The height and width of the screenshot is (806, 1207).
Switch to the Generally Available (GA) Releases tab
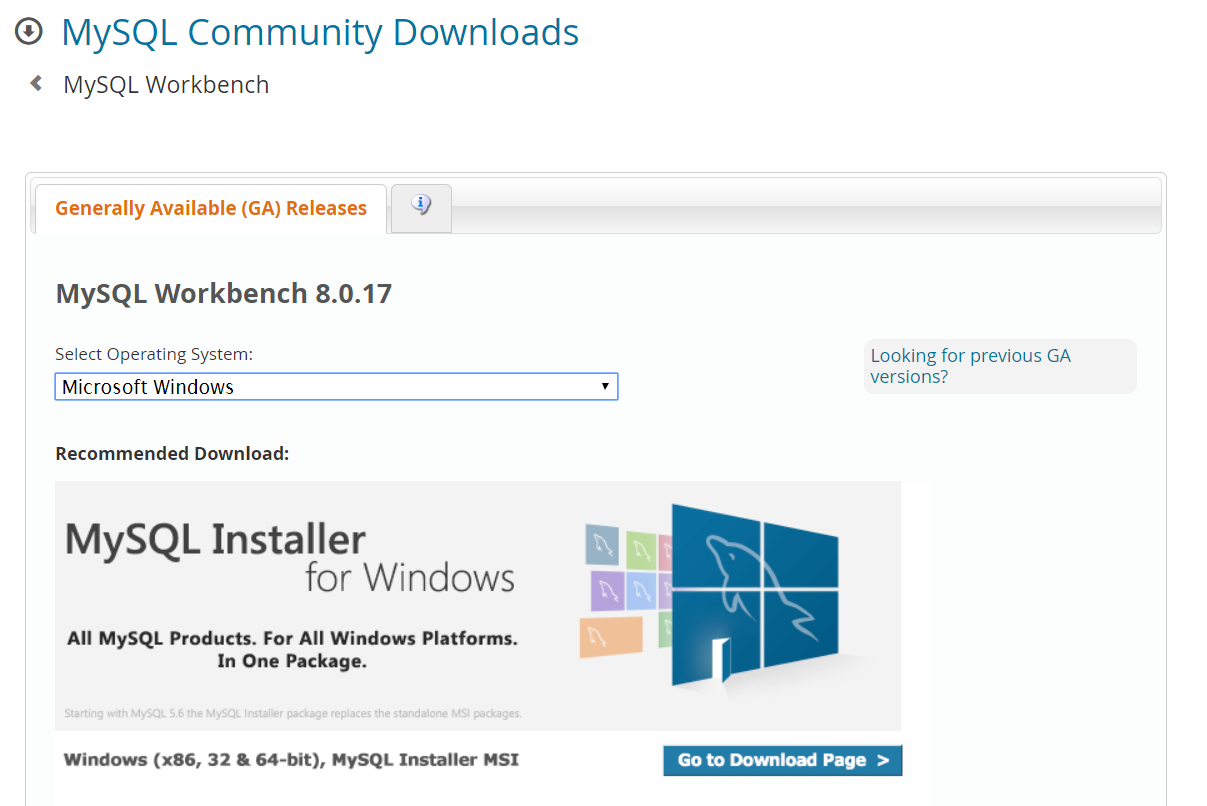pyautogui.click(x=210, y=208)
